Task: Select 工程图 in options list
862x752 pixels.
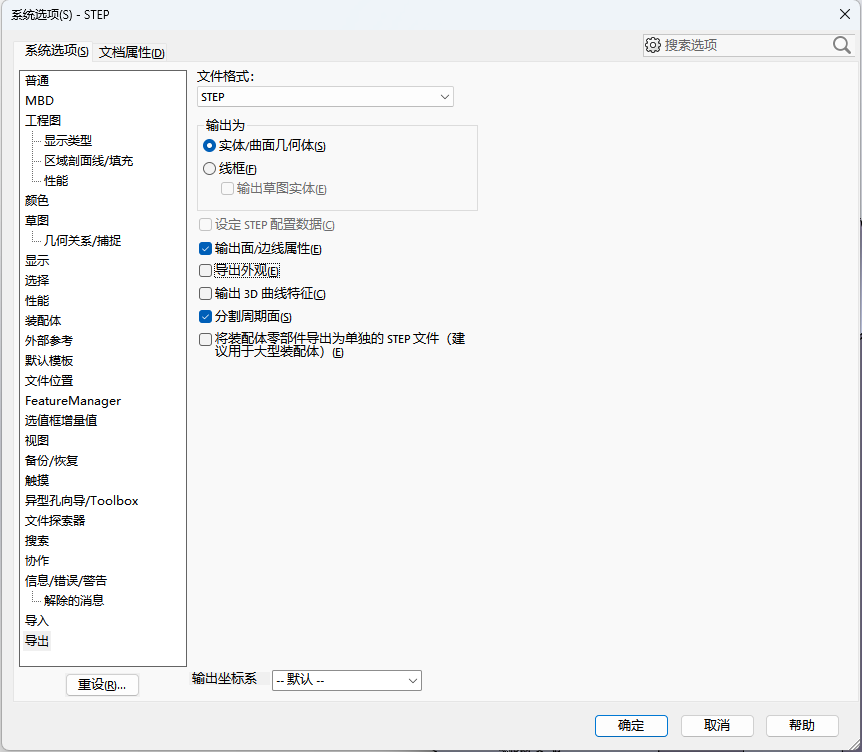Action: click(x=43, y=120)
